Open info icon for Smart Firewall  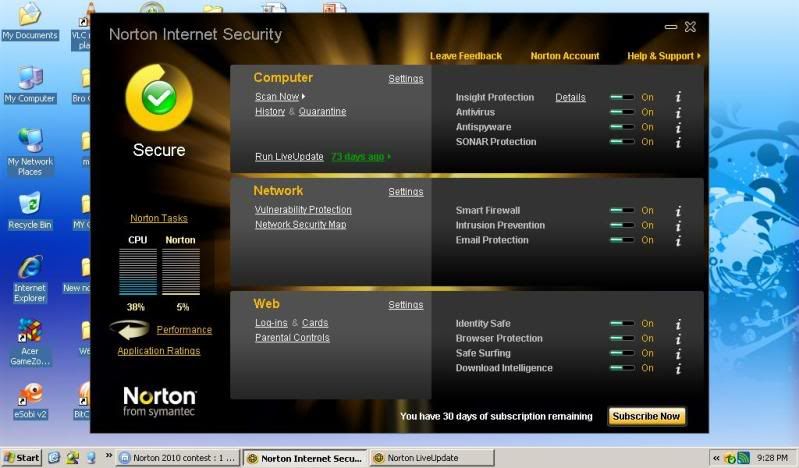click(678, 211)
